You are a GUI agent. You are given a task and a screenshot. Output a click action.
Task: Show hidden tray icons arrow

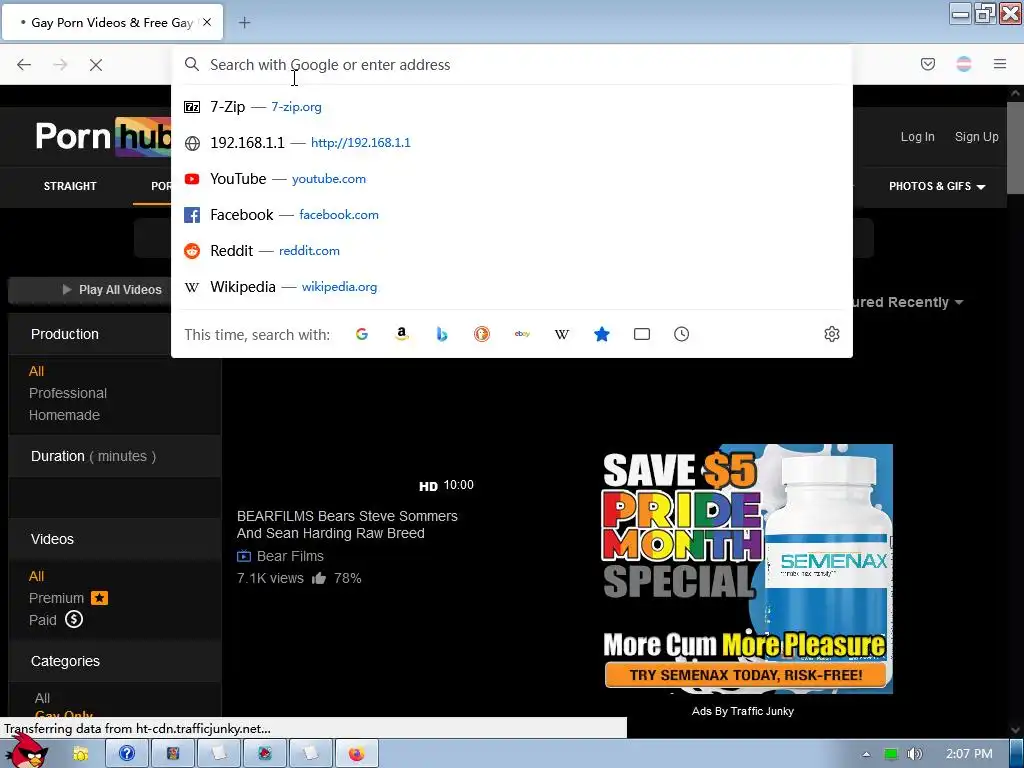[866, 754]
